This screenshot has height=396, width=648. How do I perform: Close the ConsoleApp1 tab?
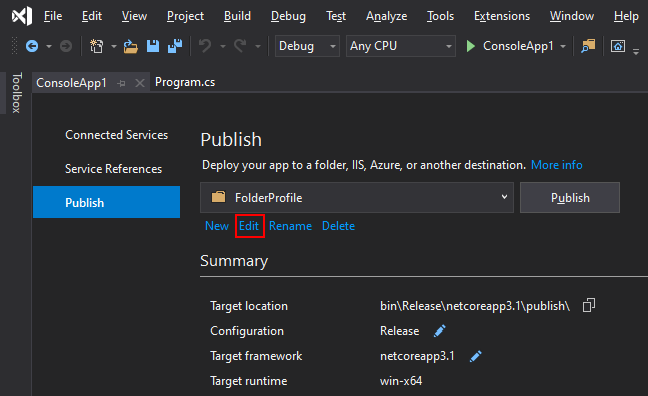tap(140, 83)
